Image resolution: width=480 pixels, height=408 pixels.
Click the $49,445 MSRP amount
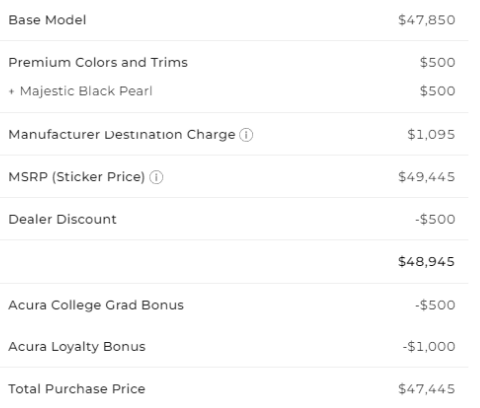427,177
